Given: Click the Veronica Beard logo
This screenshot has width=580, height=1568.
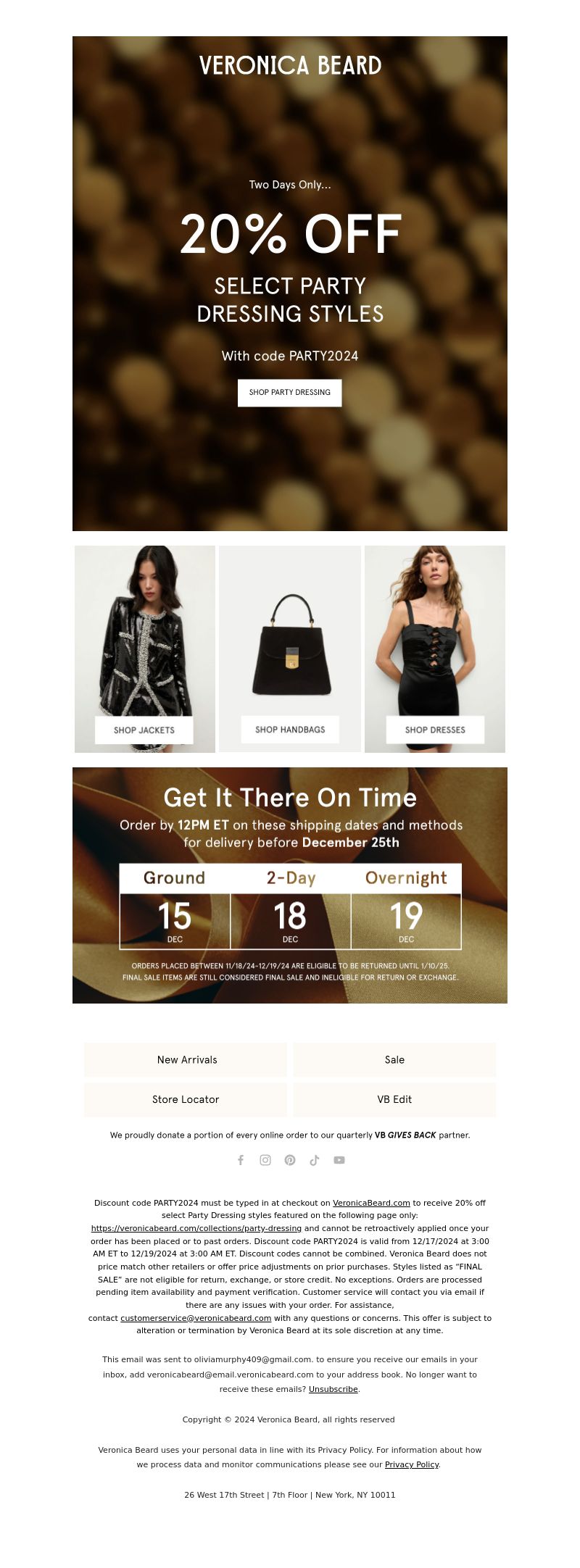Looking at the screenshot, I should pos(290,66).
